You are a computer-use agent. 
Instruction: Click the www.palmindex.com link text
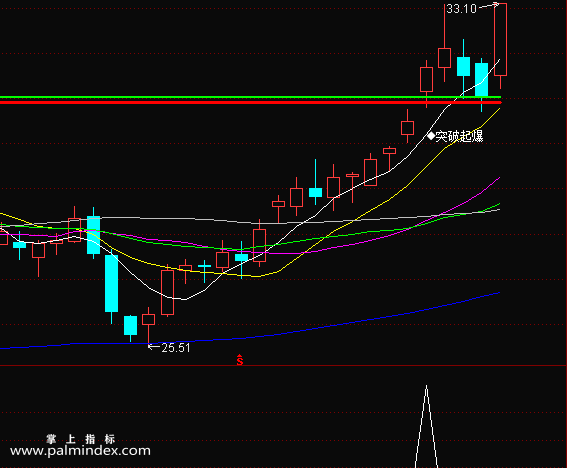(x=80, y=451)
